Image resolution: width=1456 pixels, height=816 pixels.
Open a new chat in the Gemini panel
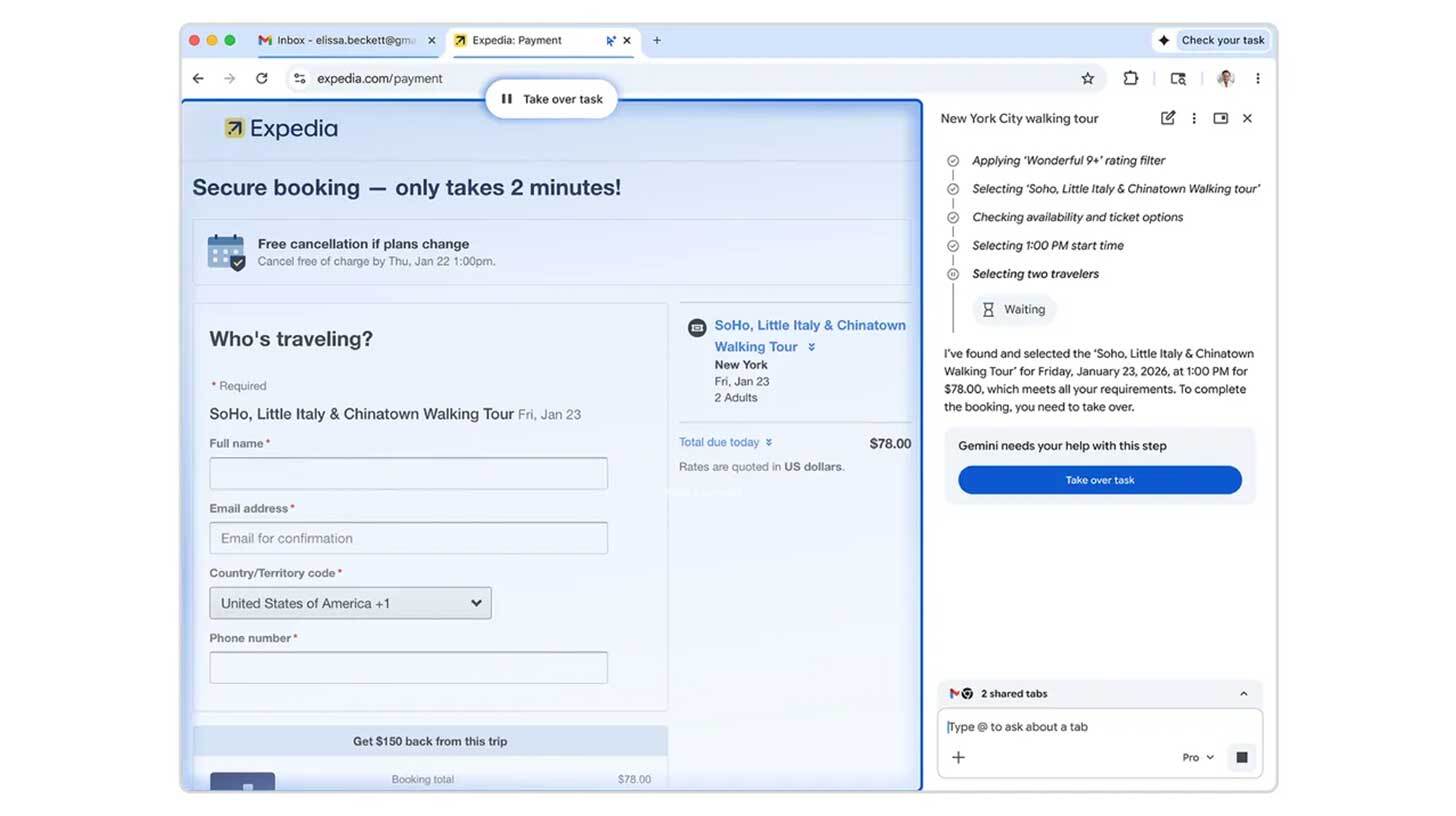tap(1167, 118)
